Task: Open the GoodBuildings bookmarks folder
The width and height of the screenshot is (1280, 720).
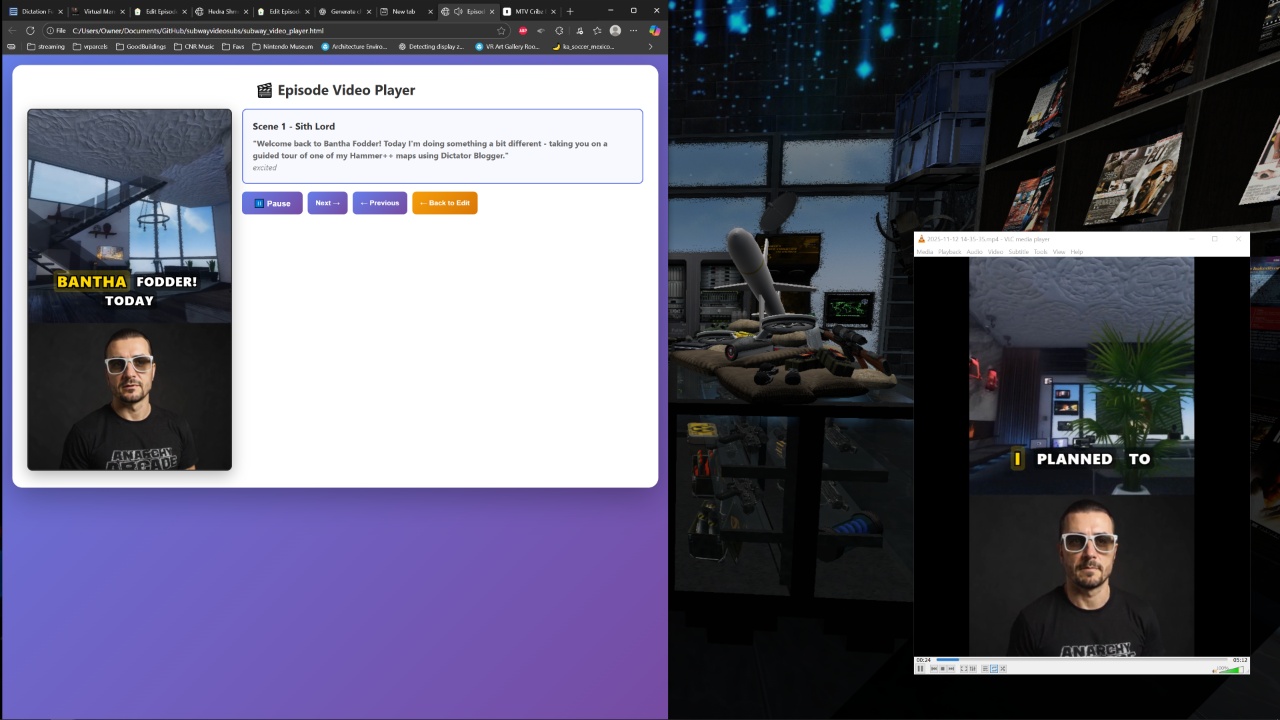Action: pos(140,46)
